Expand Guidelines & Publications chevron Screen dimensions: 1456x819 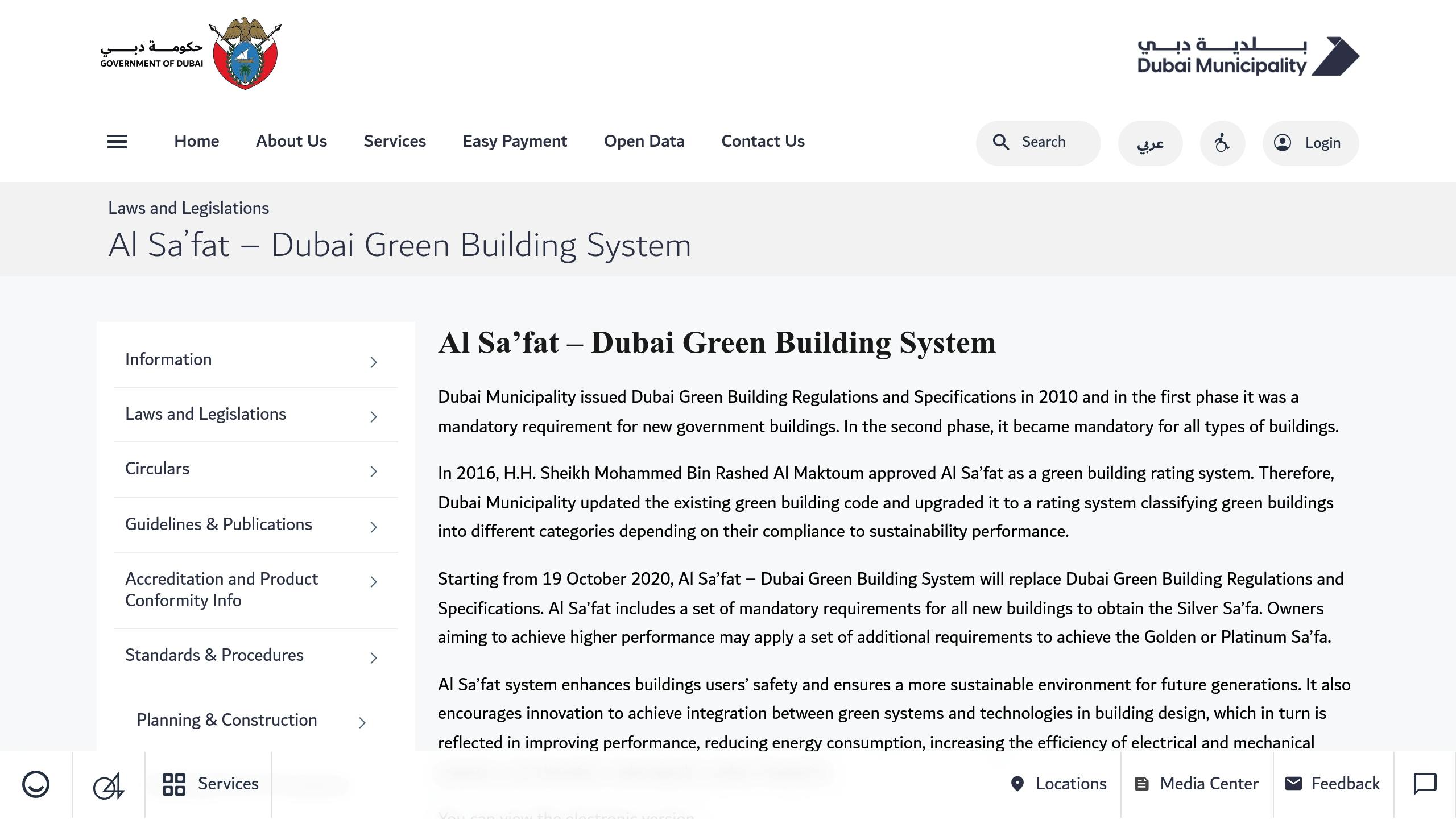coord(374,527)
